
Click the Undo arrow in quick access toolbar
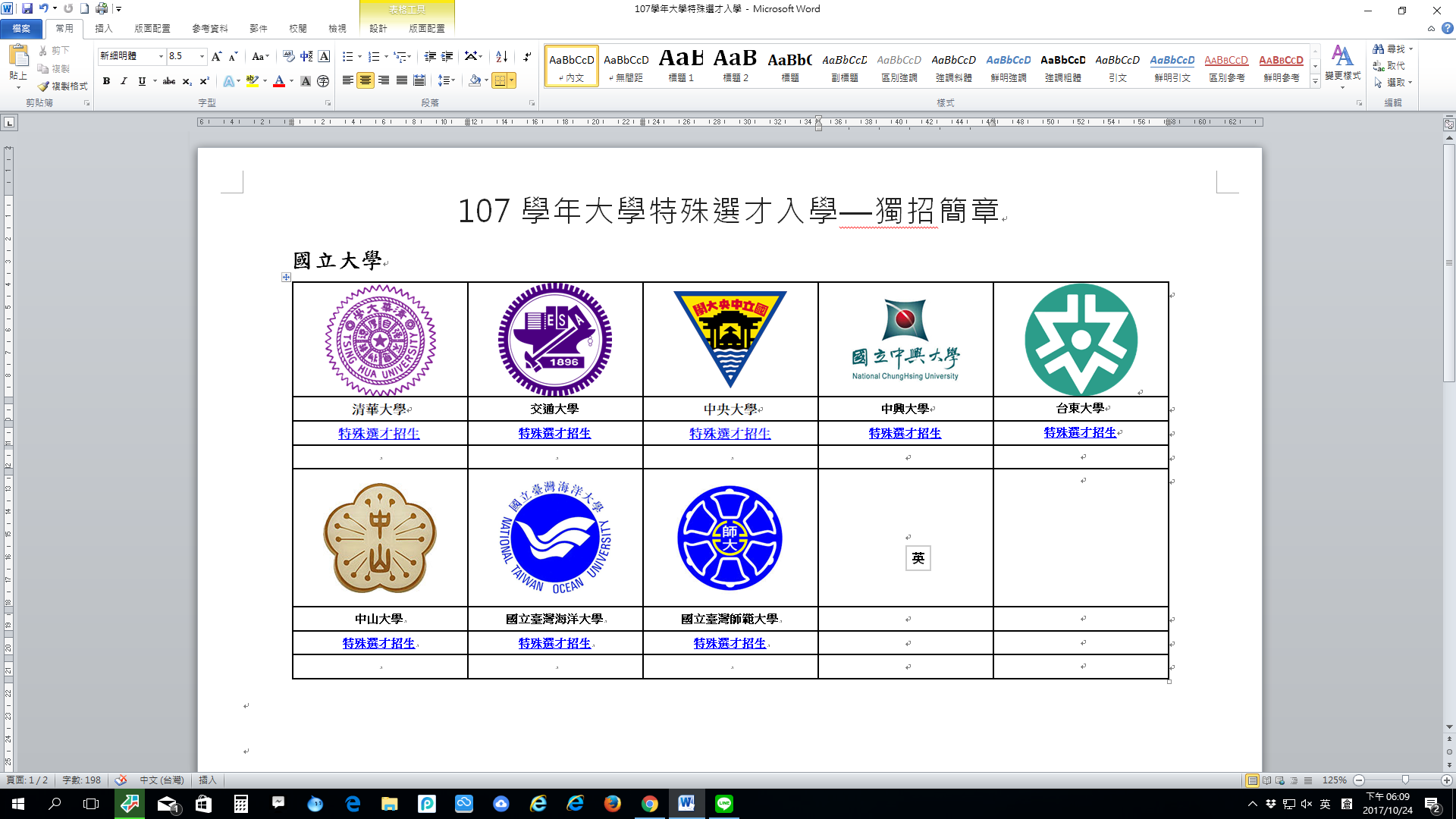pos(43,8)
